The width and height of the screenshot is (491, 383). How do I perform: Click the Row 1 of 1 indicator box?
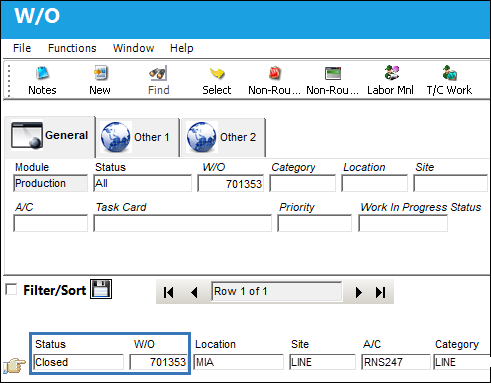pos(276,292)
